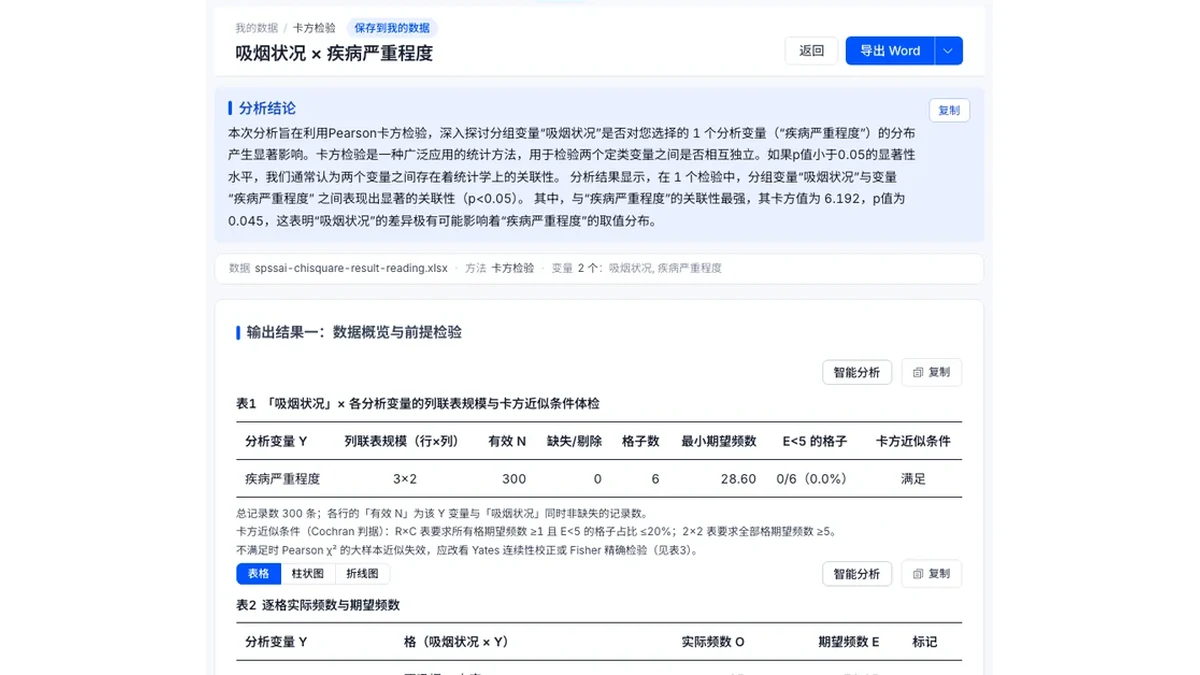Viewport: 1200px width, 675px height.
Task: Click the 输出结果一：数据概览与前提检验 heading
Action: point(354,332)
